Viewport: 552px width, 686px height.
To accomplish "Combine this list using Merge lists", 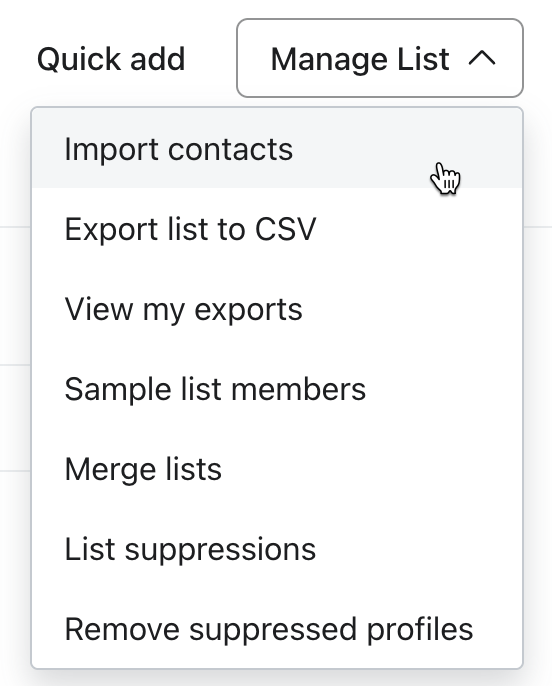I will click(x=277, y=469).
